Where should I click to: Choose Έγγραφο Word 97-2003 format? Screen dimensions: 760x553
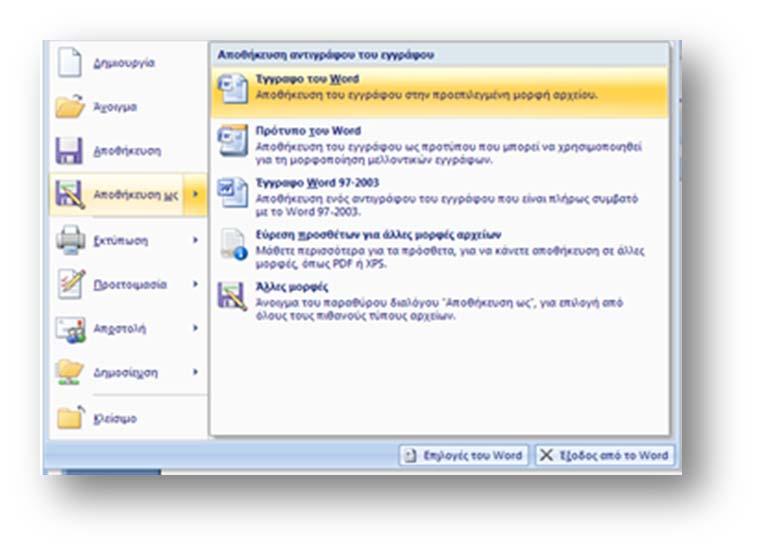pos(440,196)
